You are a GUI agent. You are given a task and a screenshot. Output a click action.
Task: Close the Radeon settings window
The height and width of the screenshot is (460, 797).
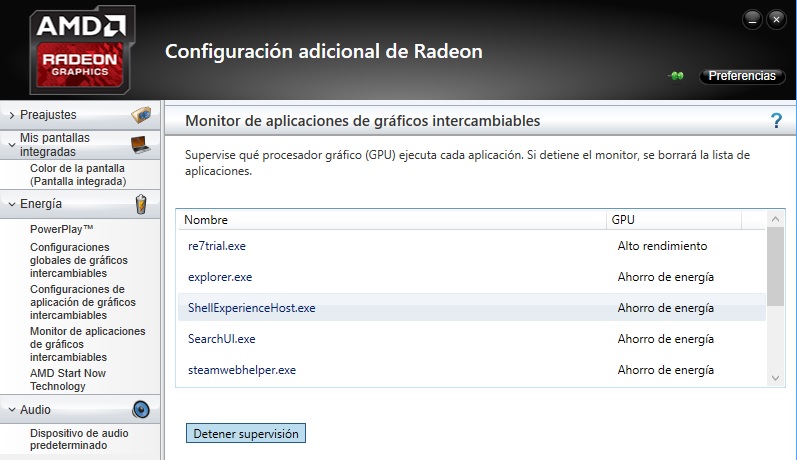(776, 19)
